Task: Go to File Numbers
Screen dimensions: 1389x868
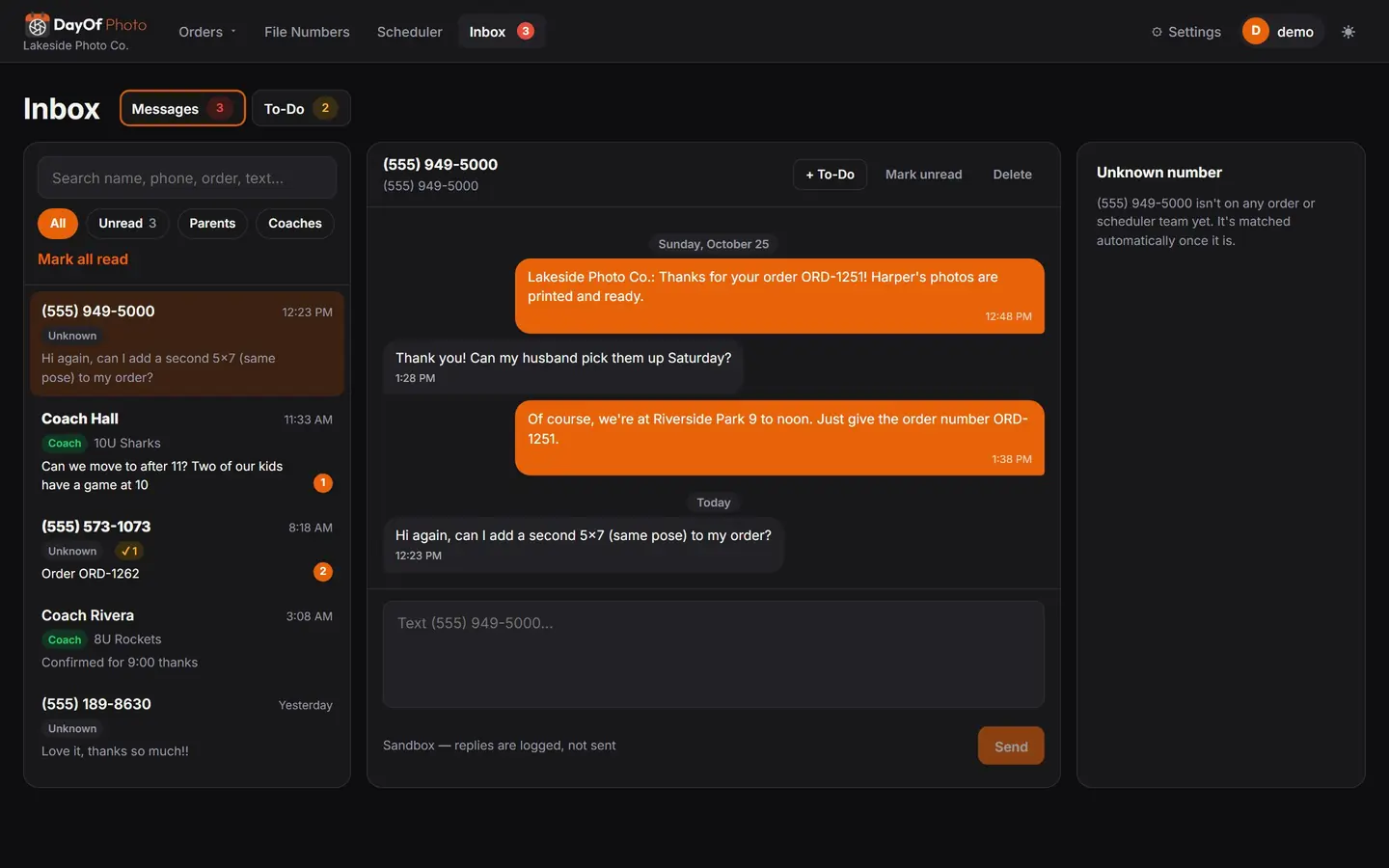Action: [x=307, y=32]
